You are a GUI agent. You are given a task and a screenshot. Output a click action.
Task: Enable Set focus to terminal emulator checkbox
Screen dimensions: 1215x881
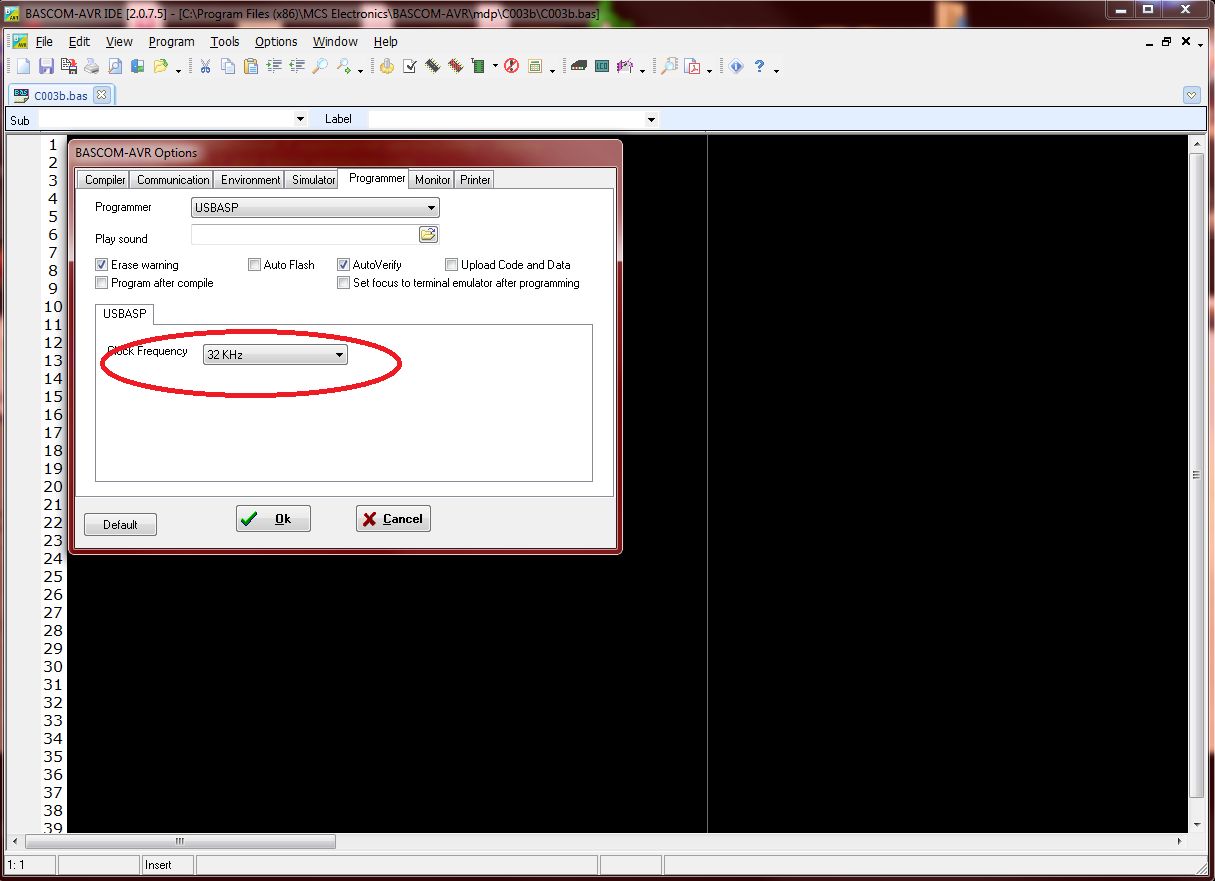344,283
